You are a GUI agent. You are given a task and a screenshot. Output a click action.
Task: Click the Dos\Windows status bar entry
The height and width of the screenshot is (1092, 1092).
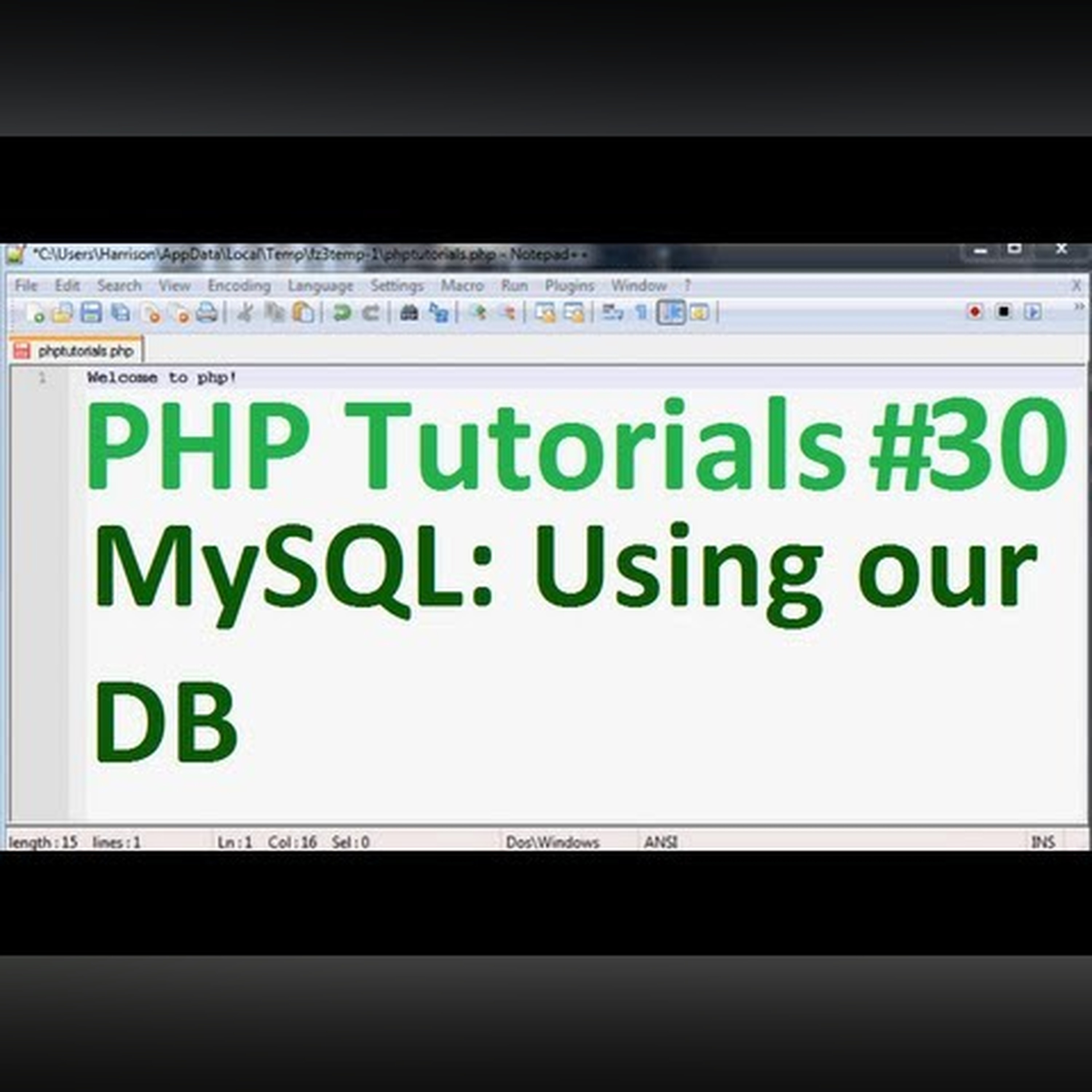coord(552,842)
